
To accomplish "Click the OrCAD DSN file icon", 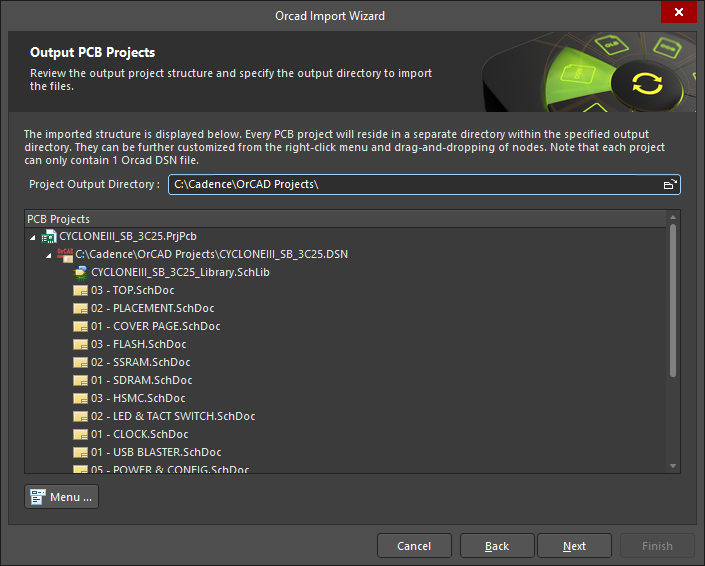I will pyautogui.click(x=65, y=254).
